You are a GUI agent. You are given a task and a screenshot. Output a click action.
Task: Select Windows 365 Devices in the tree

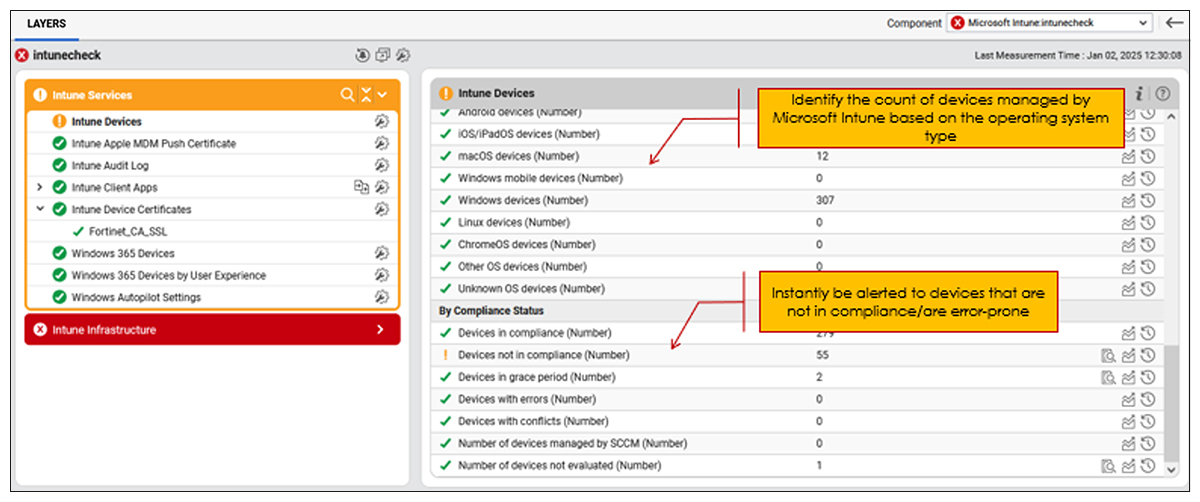click(123, 253)
